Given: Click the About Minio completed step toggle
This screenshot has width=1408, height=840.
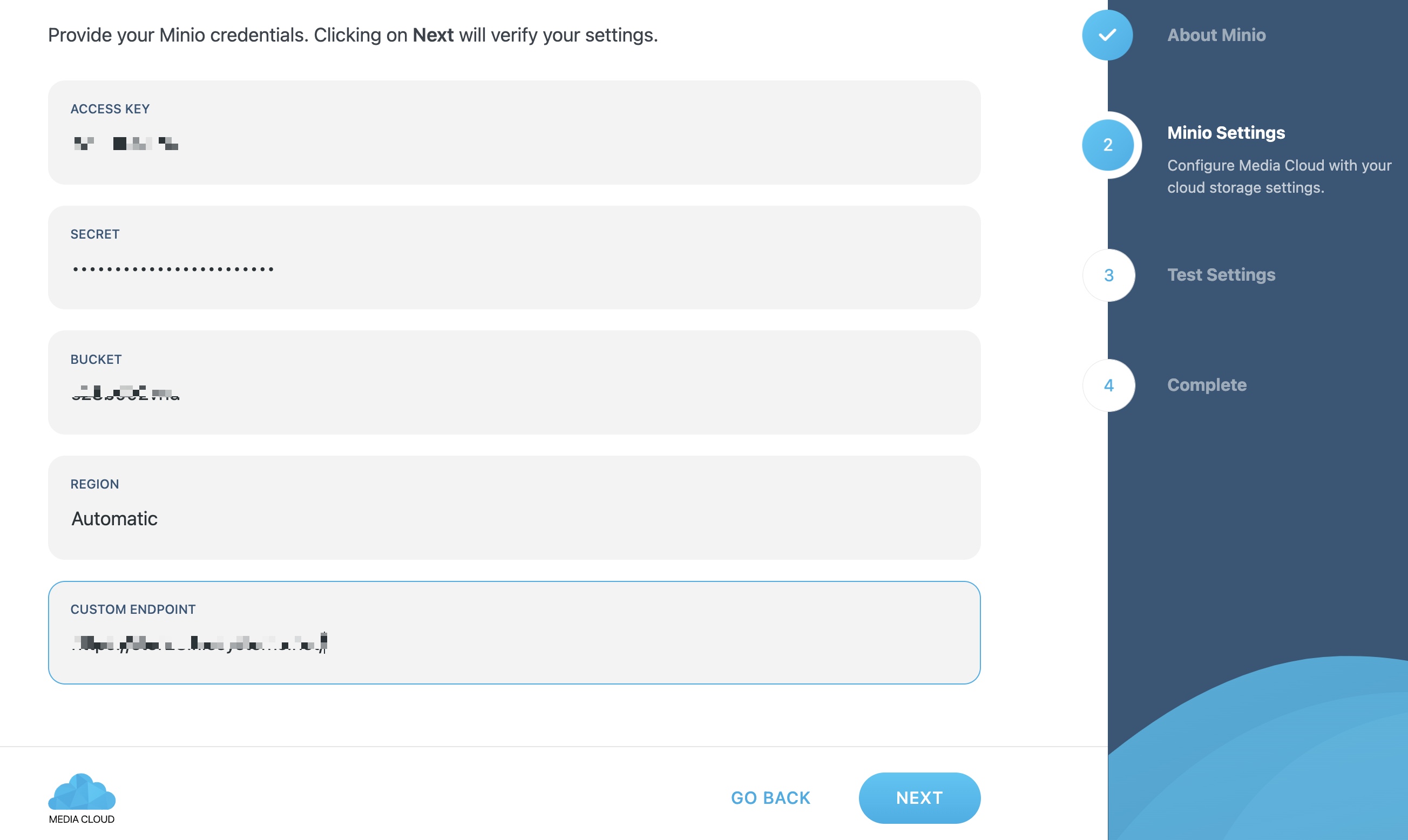Looking at the screenshot, I should 1107,34.
